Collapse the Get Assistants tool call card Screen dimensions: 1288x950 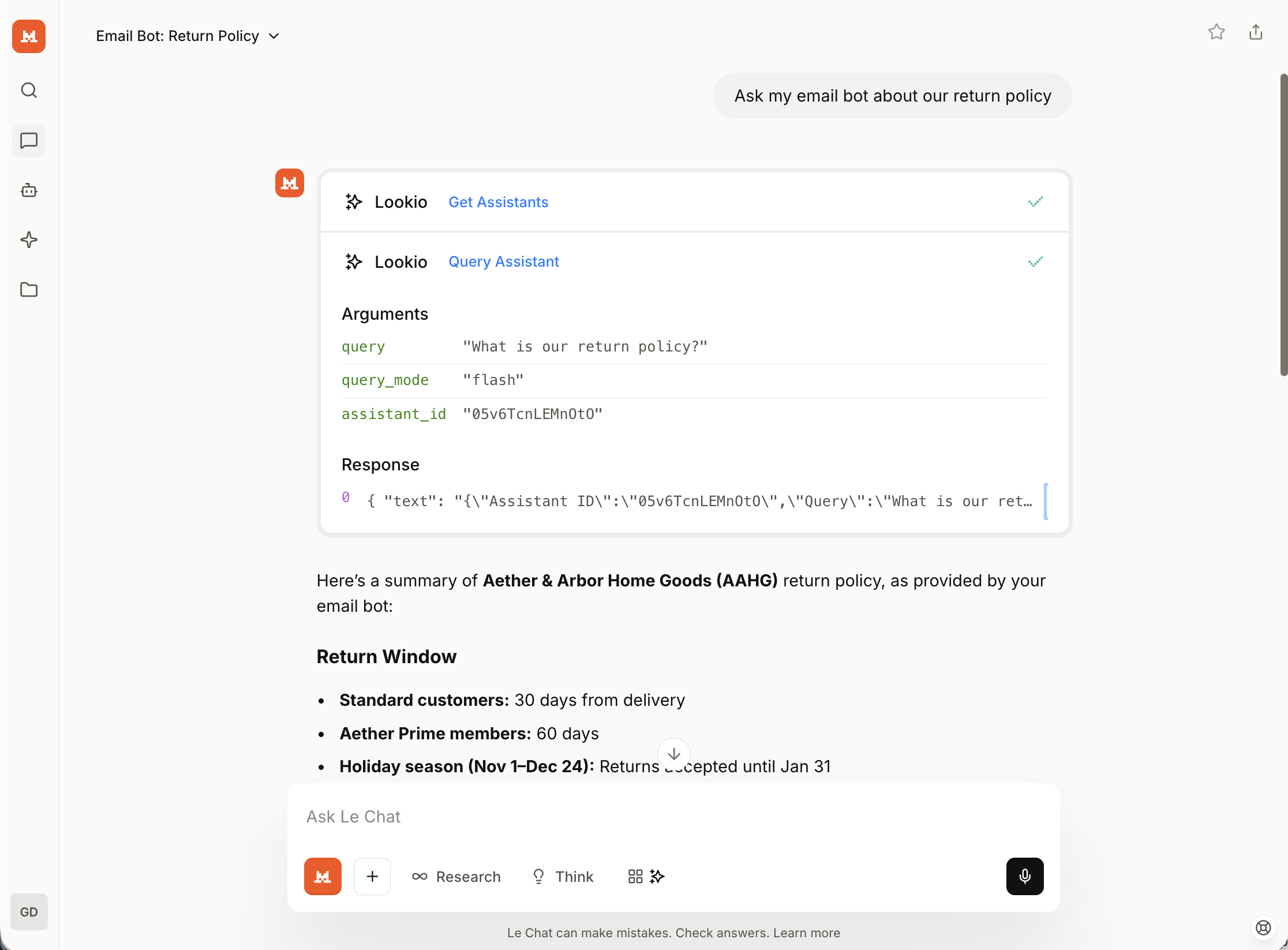(x=1035, y=201)
